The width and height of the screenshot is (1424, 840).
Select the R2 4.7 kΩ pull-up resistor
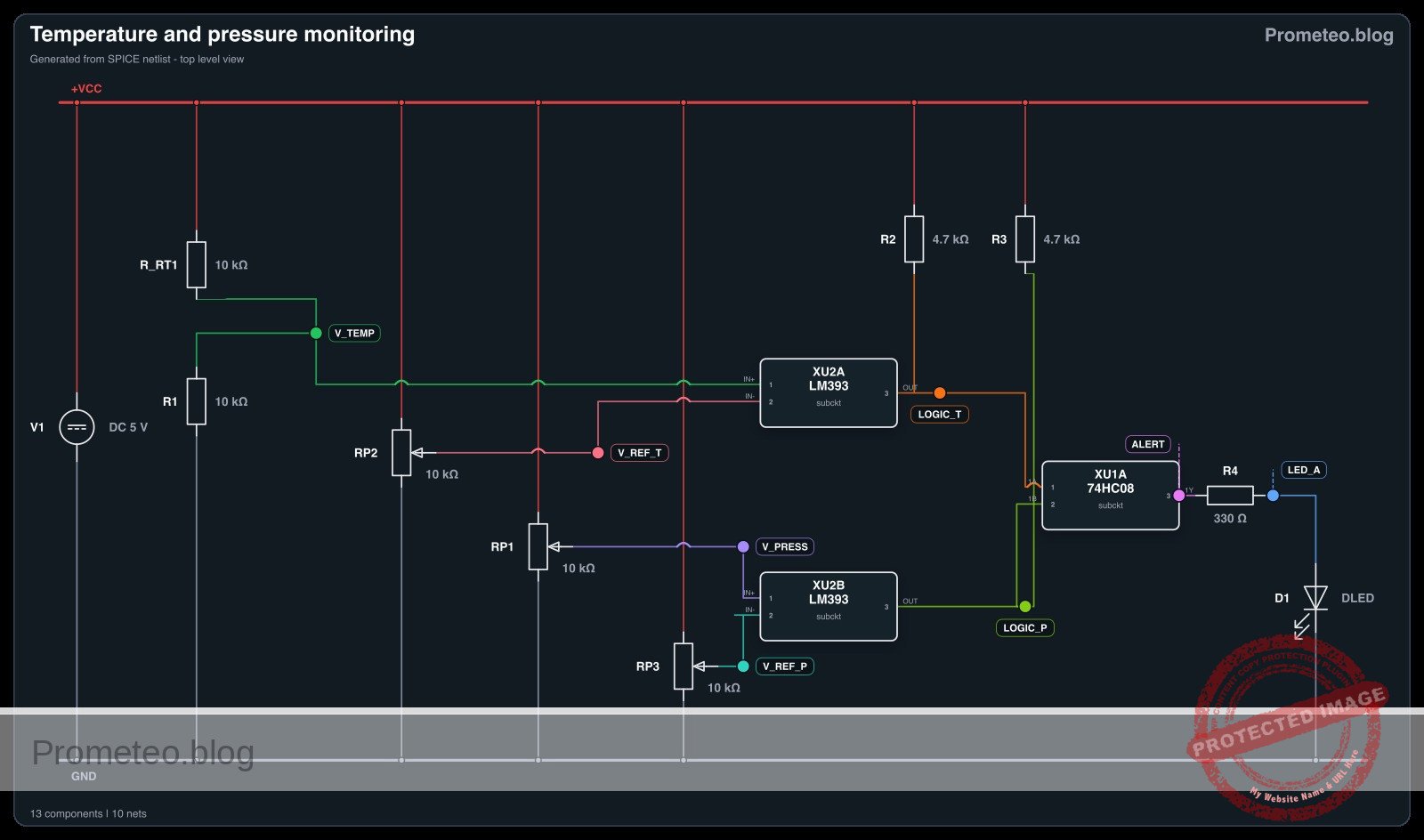pos(914,238)
